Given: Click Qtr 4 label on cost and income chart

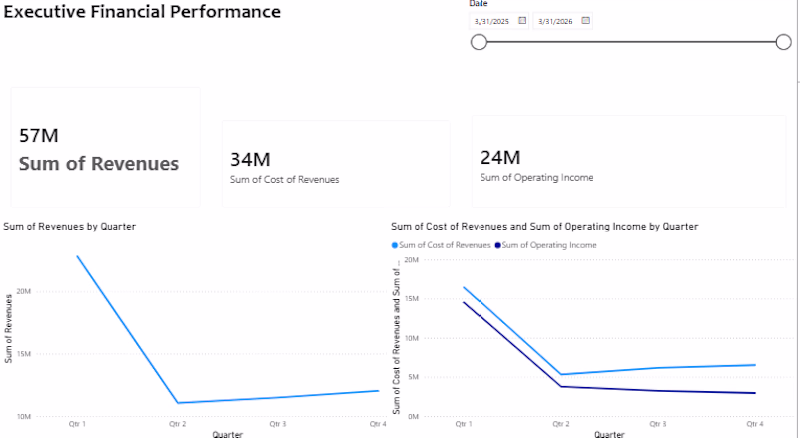Looking at the screenshot, I should [x=755, y=424].
